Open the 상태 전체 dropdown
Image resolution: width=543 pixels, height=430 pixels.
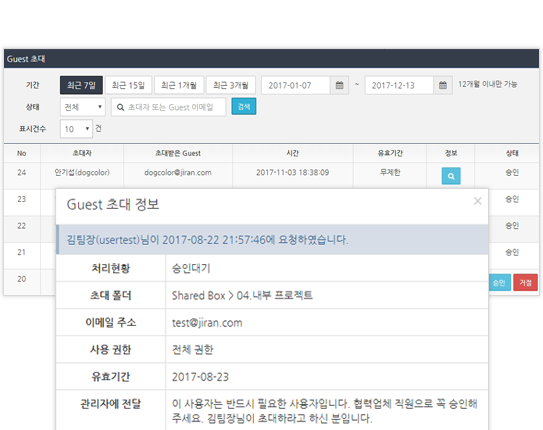(x=82, y=107)
